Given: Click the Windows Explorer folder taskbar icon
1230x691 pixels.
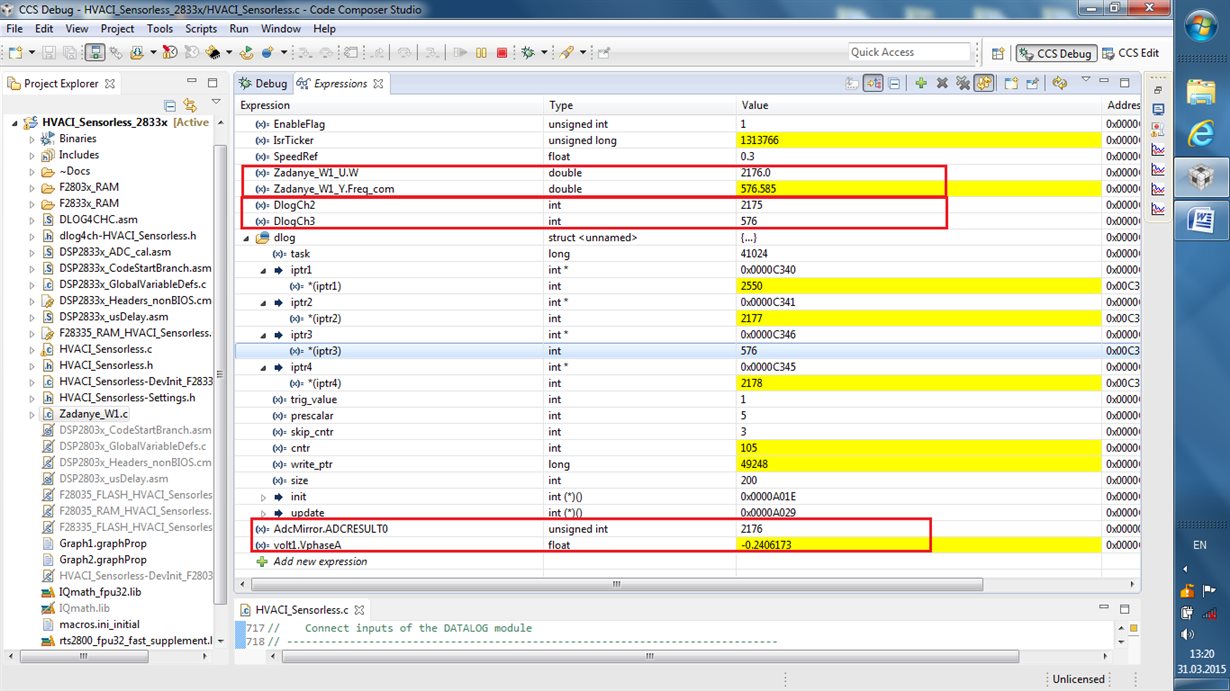Looking at the screenshot, I should point(1199,92).
